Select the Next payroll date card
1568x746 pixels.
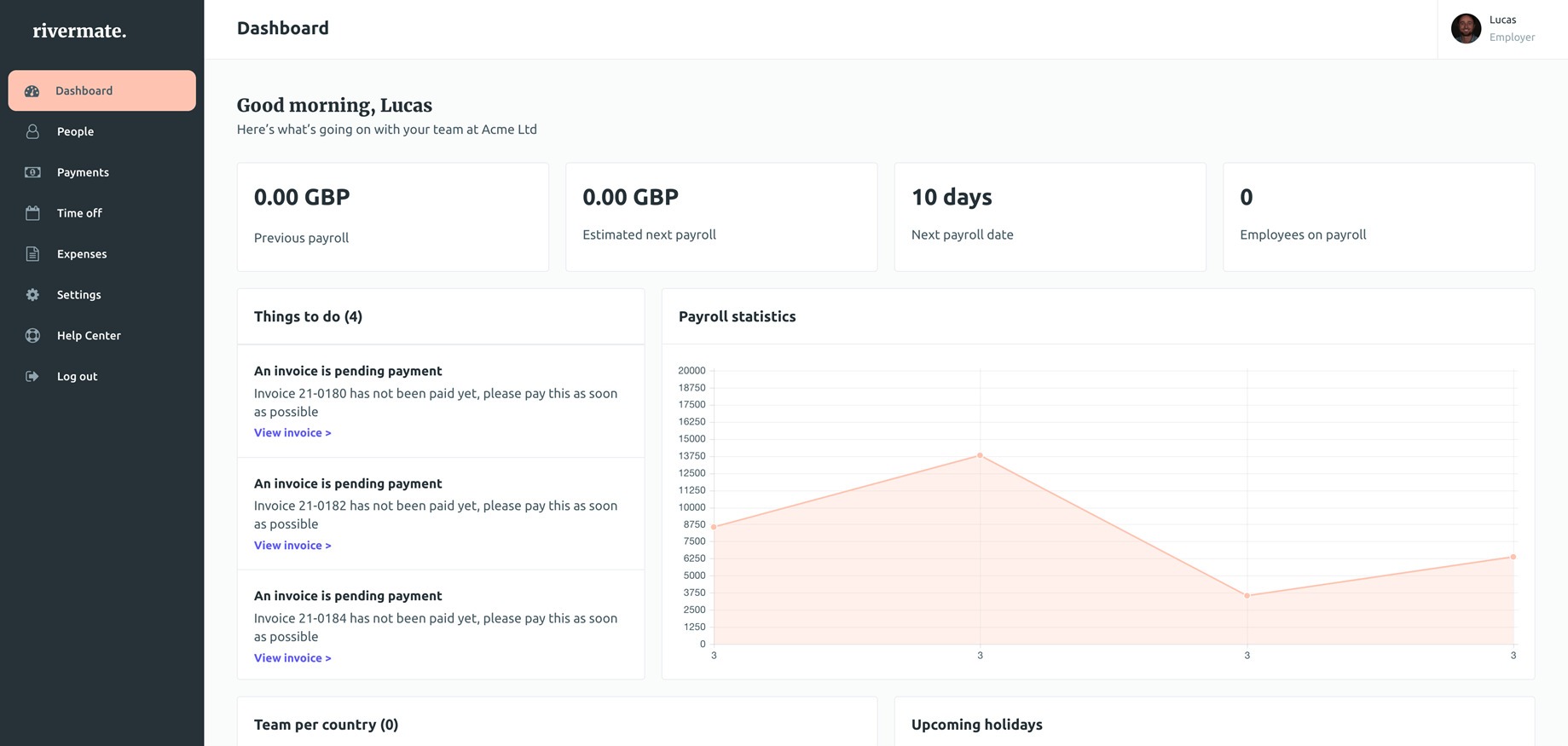pos(1050,217)
